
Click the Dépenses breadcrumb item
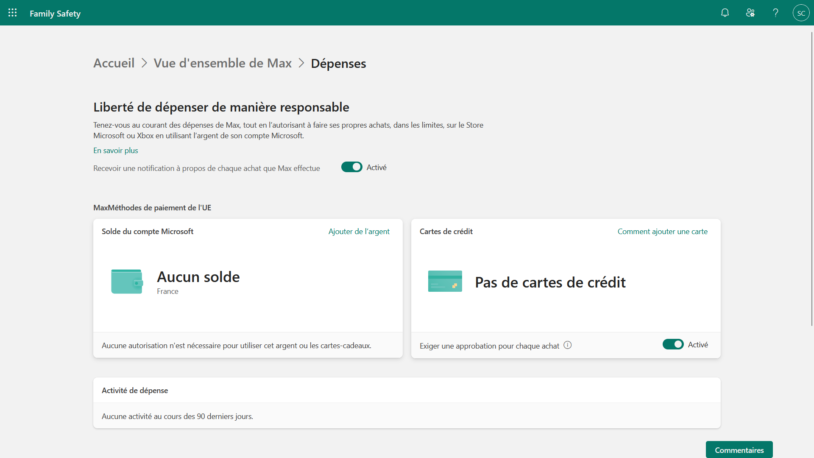tap(338, 63)
